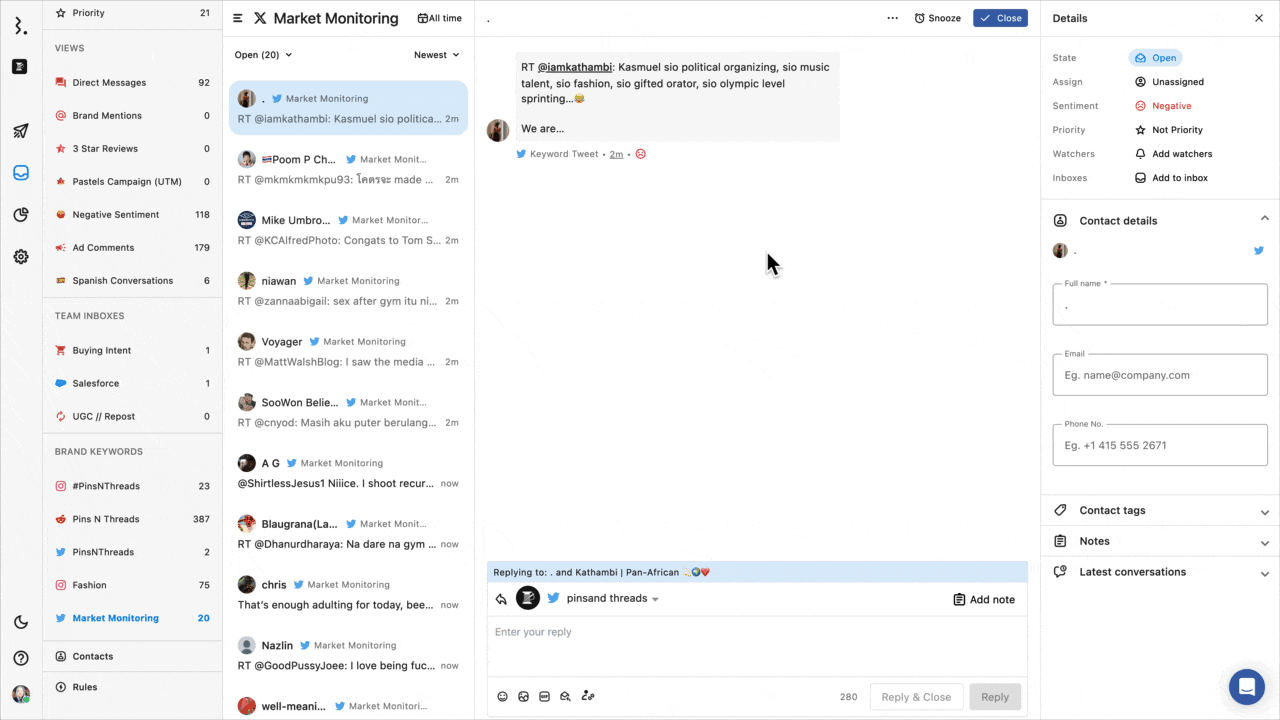
Task: Click the Snooze button
Action: [937, 18]
